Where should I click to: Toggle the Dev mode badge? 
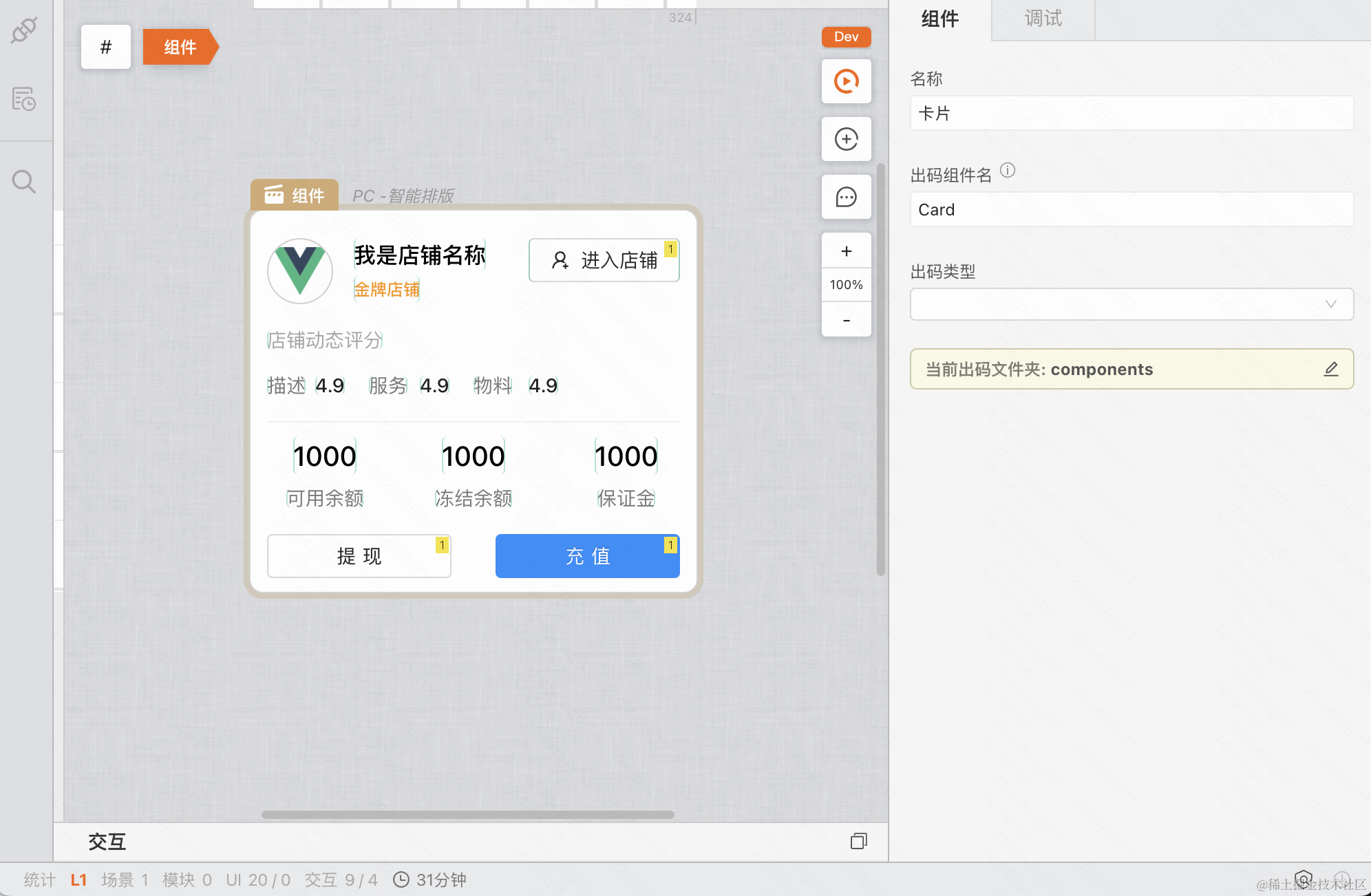(x=846, y=36)
